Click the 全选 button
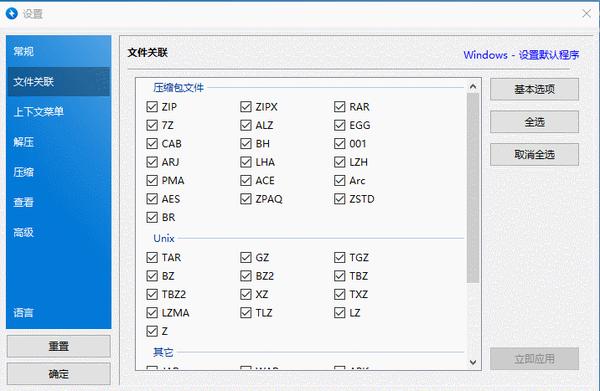The image size is (600, 391). [x=534, y=122]
